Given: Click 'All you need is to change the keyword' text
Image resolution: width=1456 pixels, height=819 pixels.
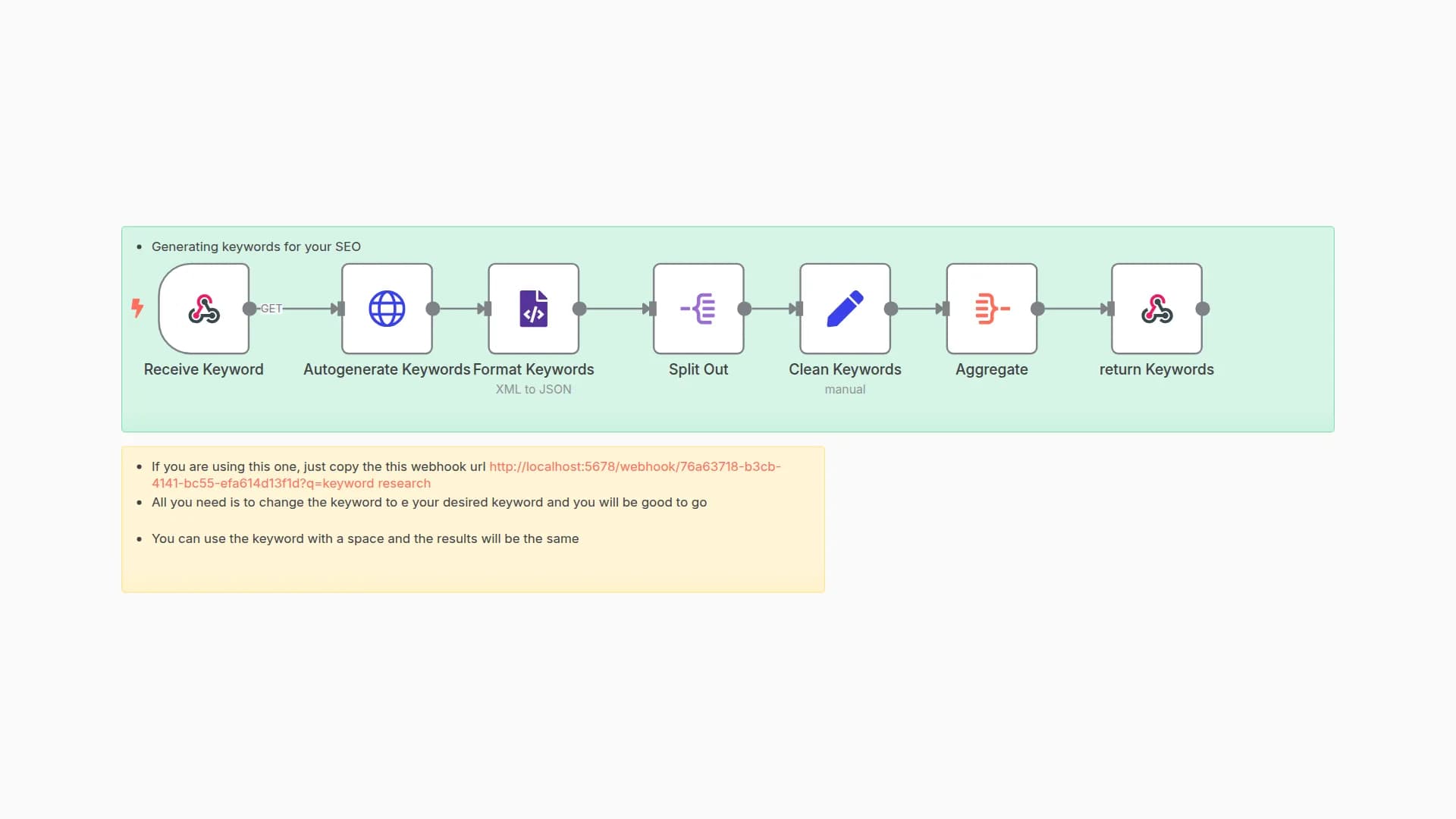Looking at the screenshot, I should 429,502.
